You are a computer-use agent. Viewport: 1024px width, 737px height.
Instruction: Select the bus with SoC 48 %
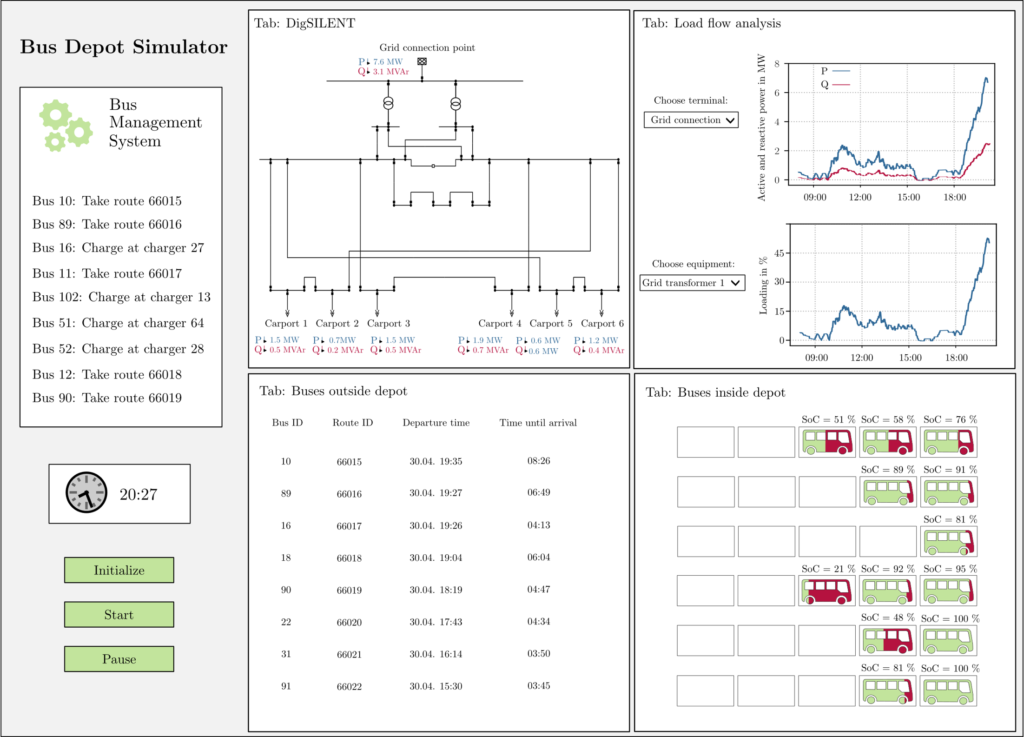click(887, 640)
